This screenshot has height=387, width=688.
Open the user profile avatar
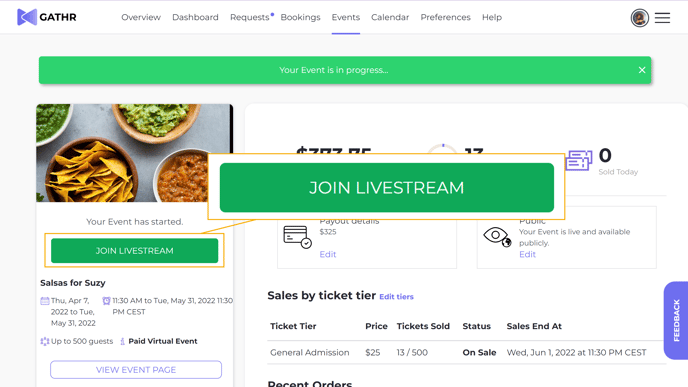tap(639, 18)
